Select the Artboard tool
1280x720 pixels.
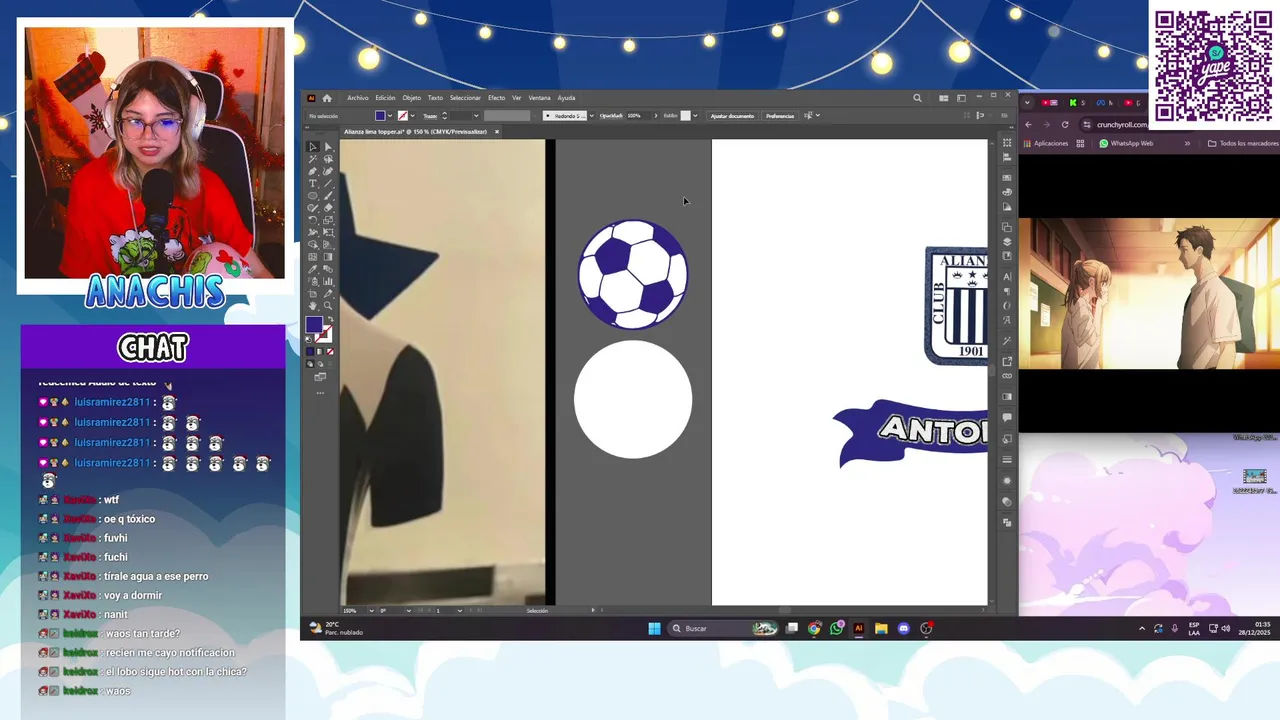313,294
